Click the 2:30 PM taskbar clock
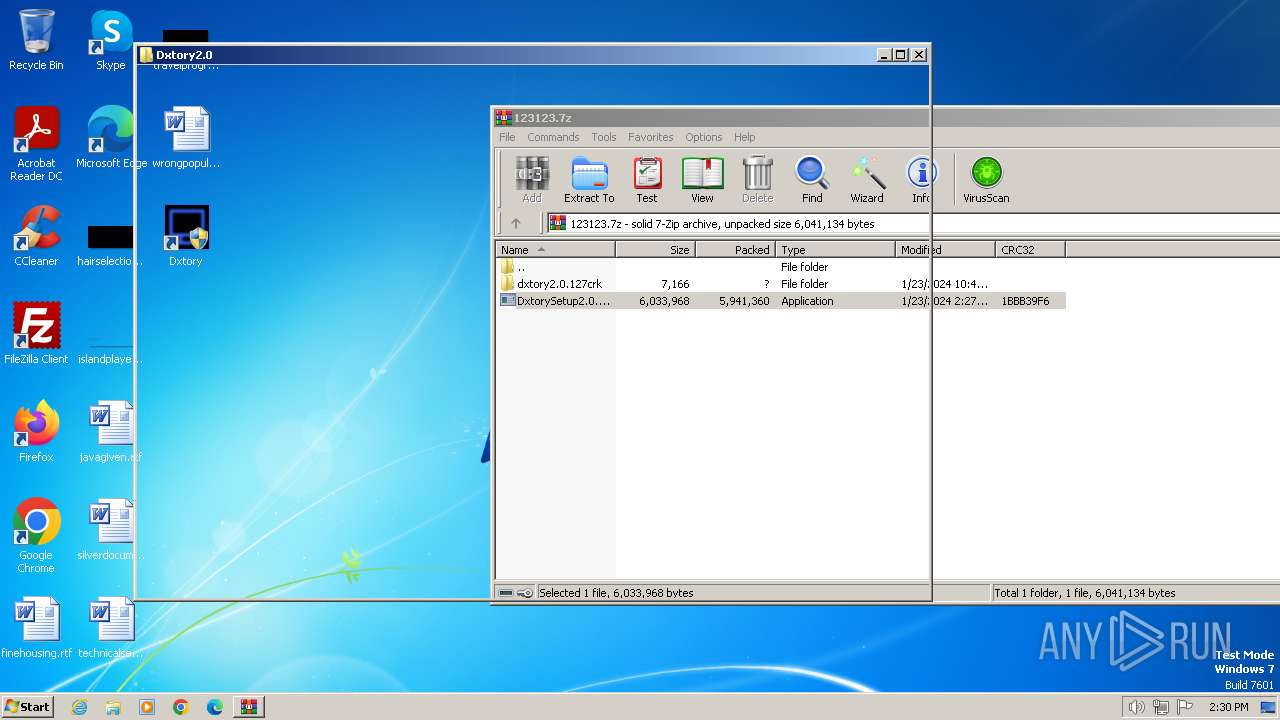The height and width of the screenshot is (720, 1280). (1228, 707)
